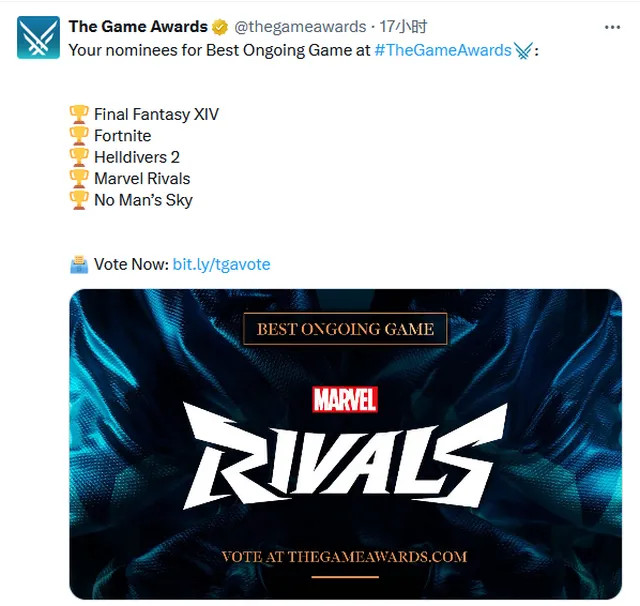Viewport: 640px width, 606px height.
Task: Click the trophy icon next to Final Fantasy XIV
Action: tap(79, 114)
